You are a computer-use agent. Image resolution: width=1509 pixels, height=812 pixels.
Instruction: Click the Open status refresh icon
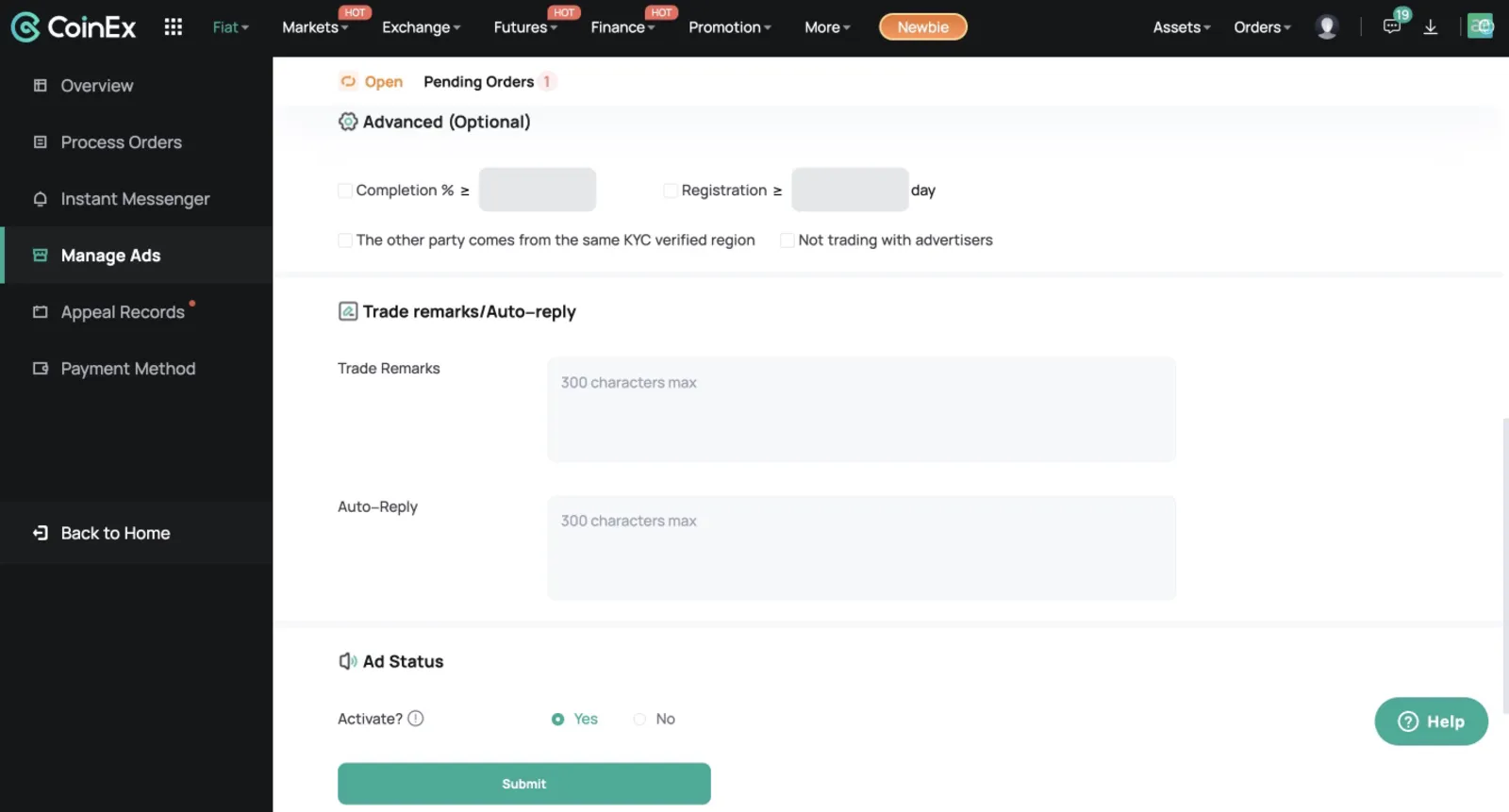click(348, 82)
